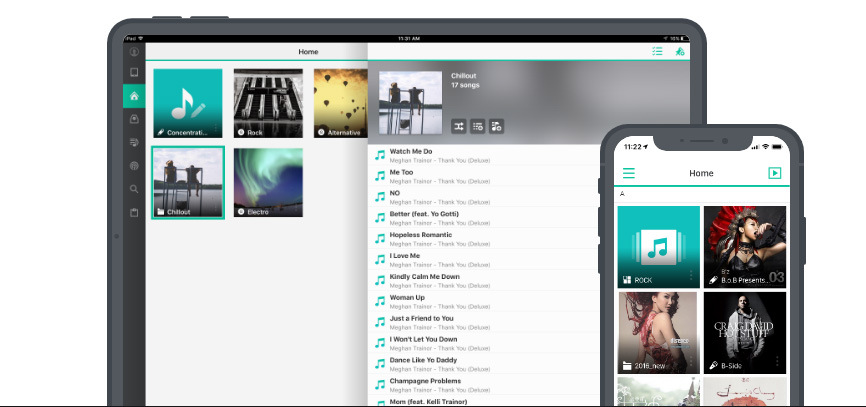Image resolution: width=866 pixels, height=407 pixels.
Task: Click the topmost circular icon in the sidebar
Action: pyautogui.click(x=134, y=52)
